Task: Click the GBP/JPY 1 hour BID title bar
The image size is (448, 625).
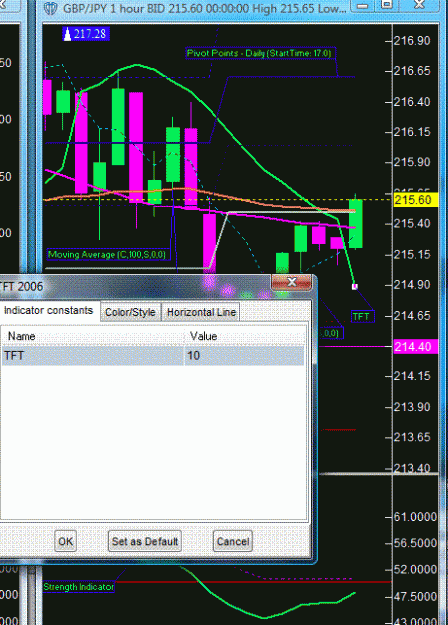Action: coord(204,8)
